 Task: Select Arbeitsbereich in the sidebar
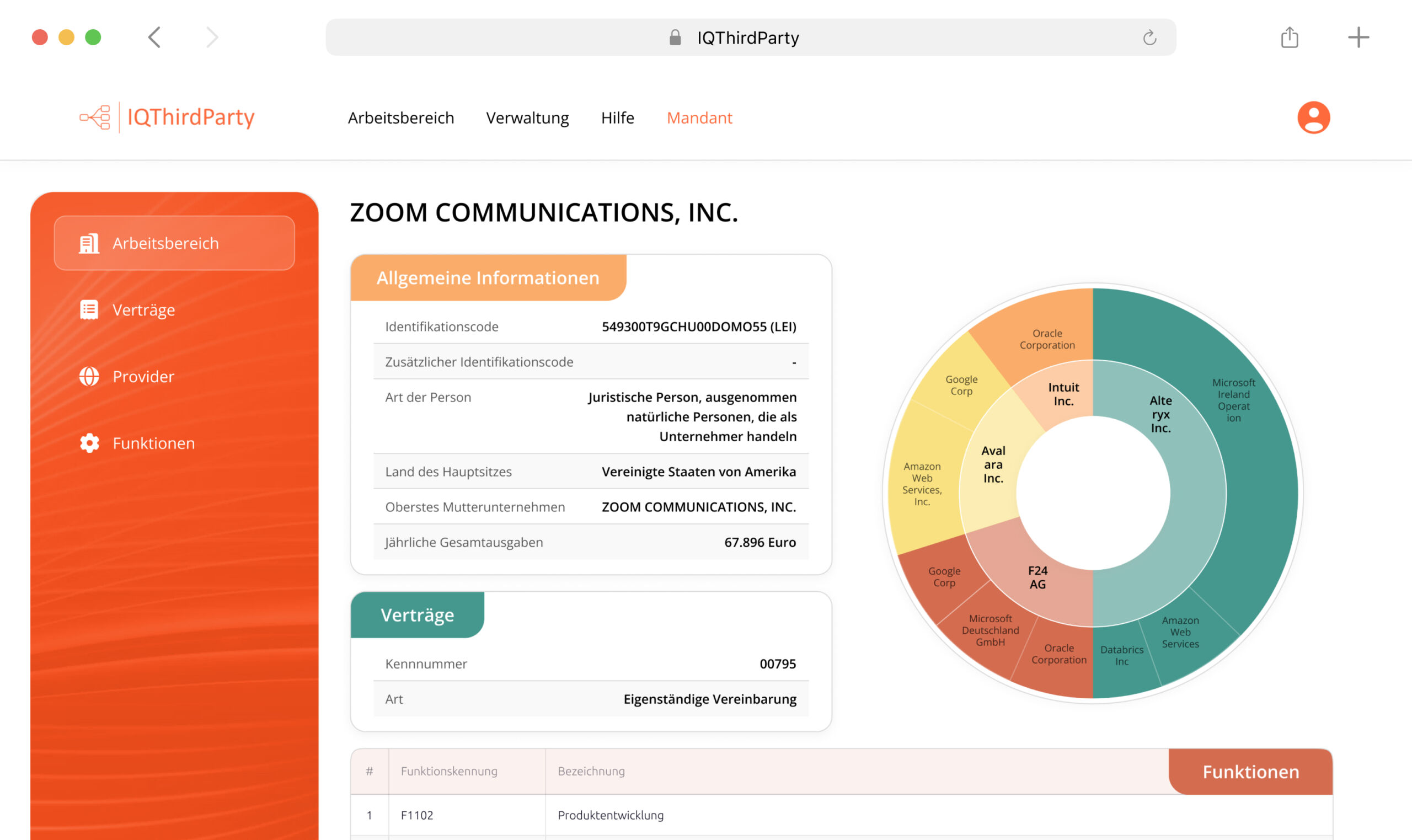(174, 243)
